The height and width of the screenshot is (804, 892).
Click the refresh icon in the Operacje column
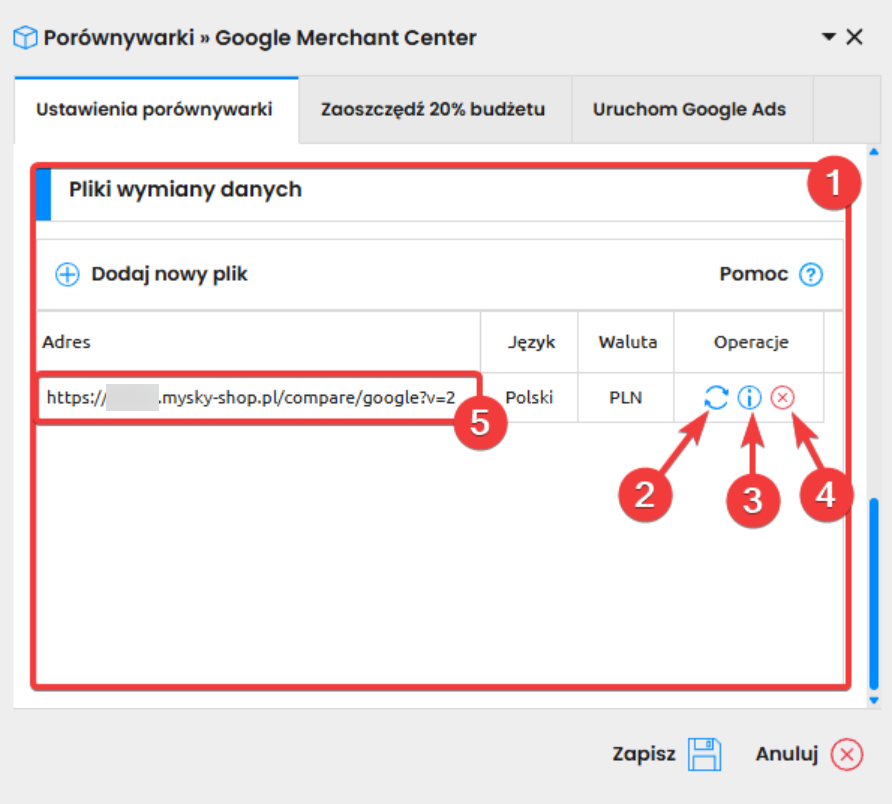coord(716,397)
